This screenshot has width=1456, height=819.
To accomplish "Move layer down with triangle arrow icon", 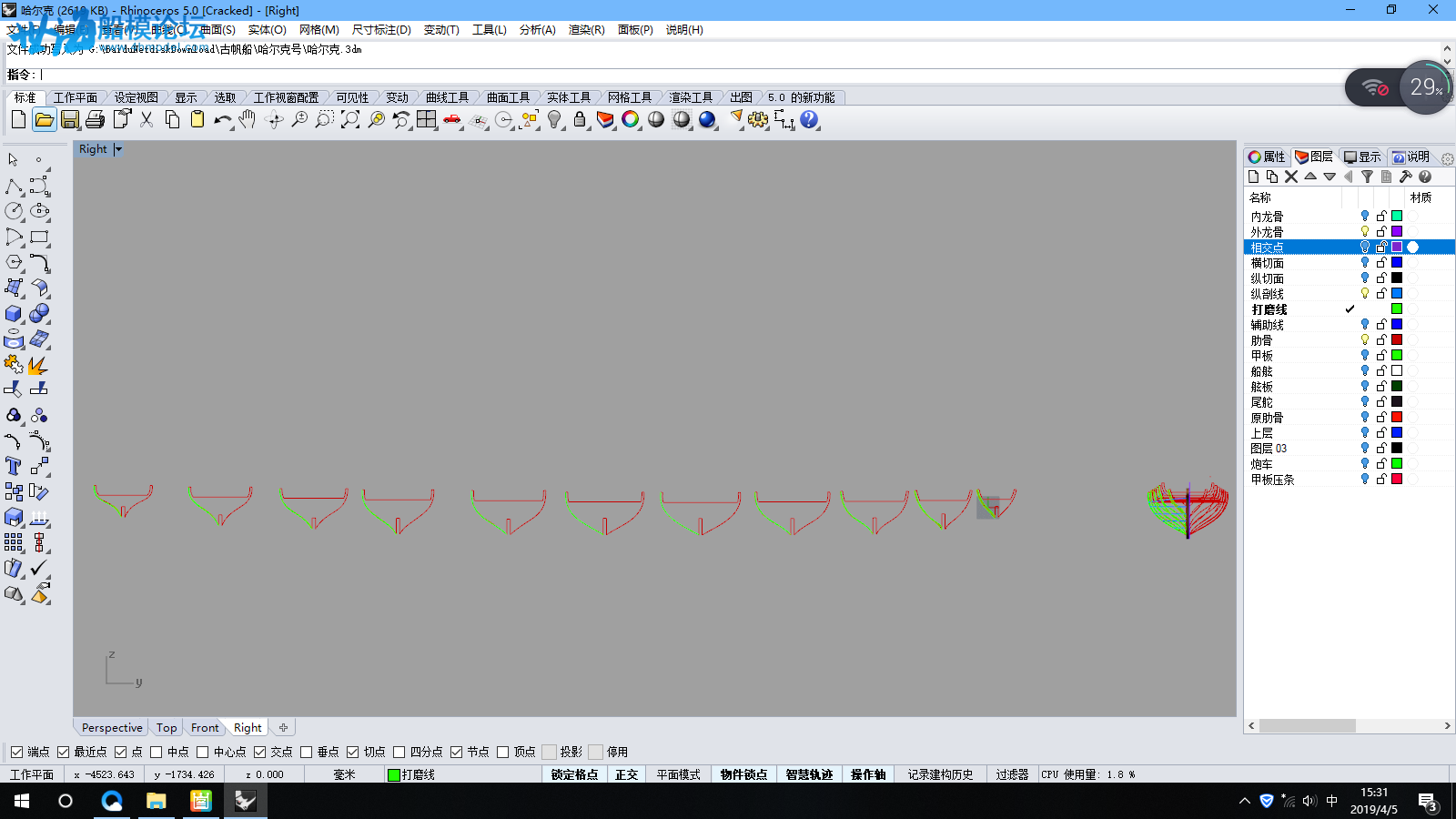I will pos(1330,177).
